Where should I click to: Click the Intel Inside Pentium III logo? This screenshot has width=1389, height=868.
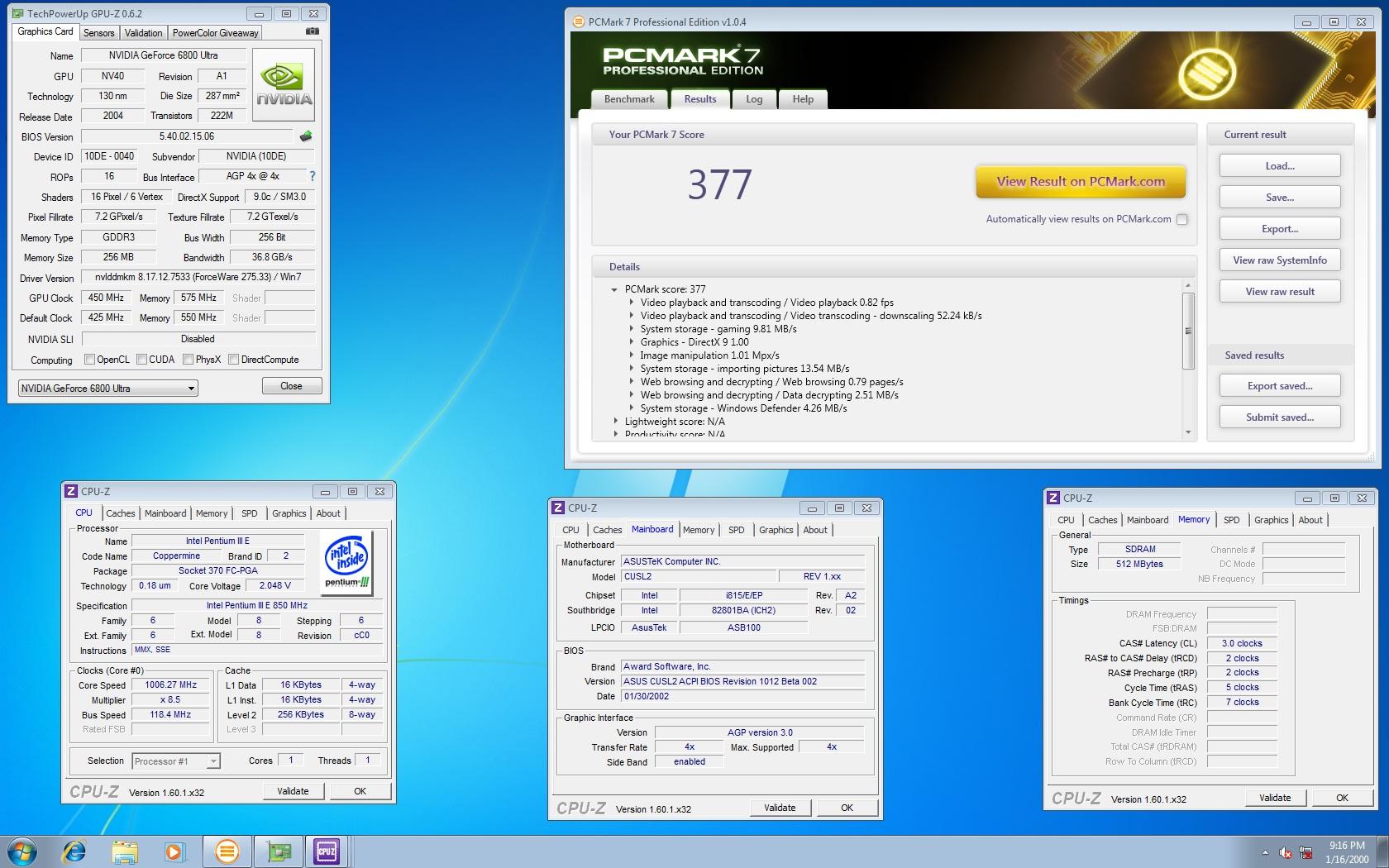tap(347, 564)
